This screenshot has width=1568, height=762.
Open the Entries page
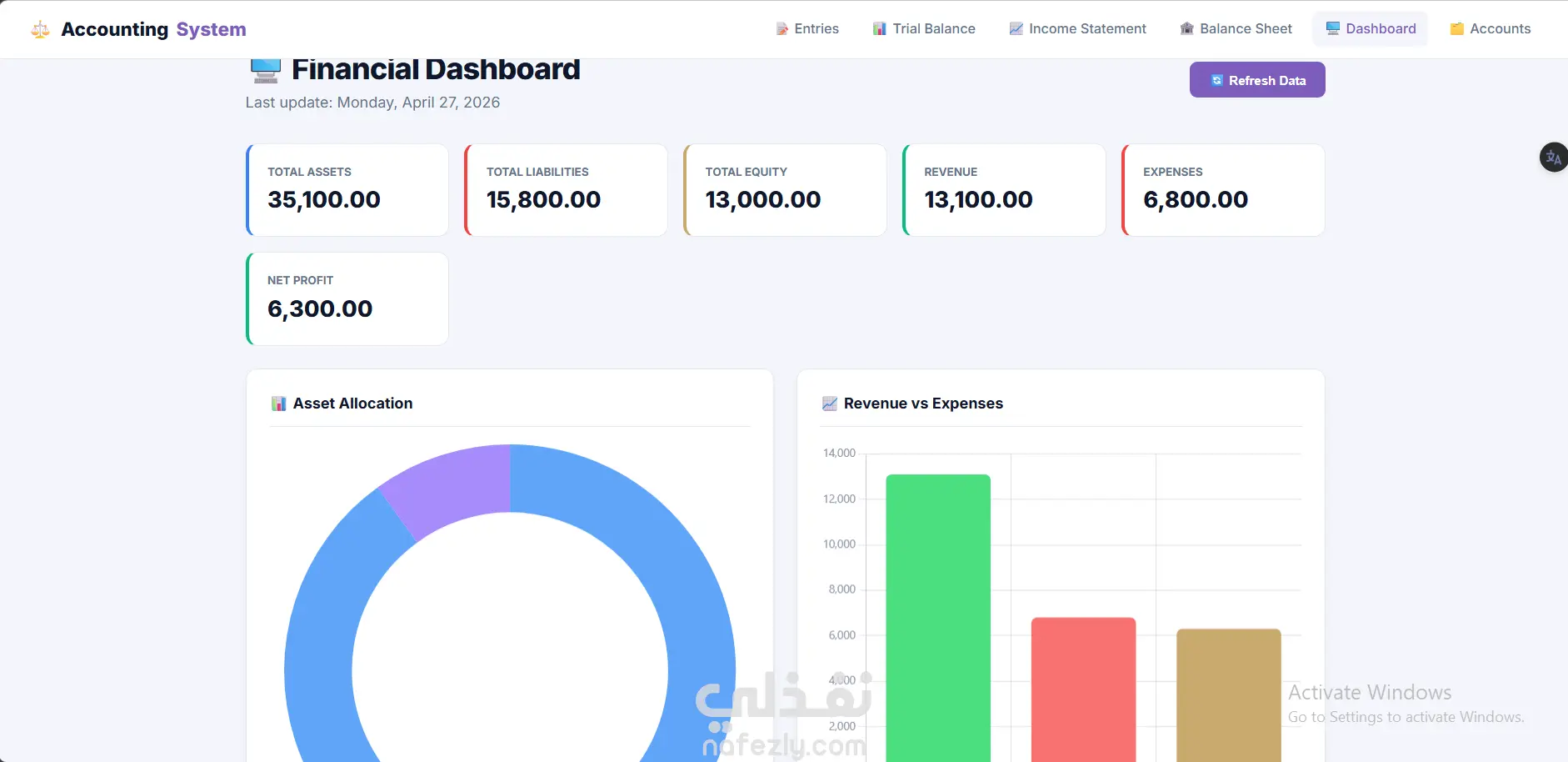pyautogui.click(x=807, y=29)
